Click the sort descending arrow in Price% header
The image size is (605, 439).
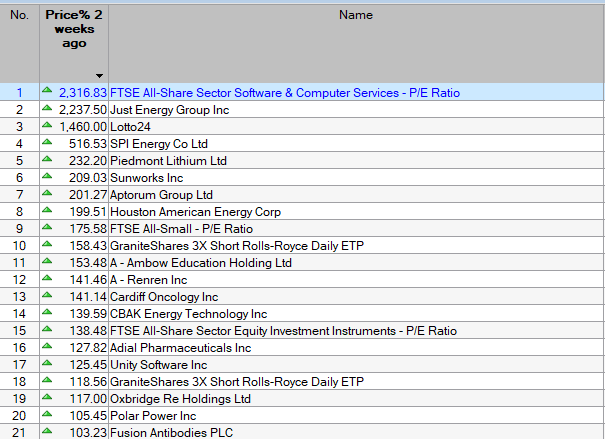pyautogui.click(x=99, y=76)
